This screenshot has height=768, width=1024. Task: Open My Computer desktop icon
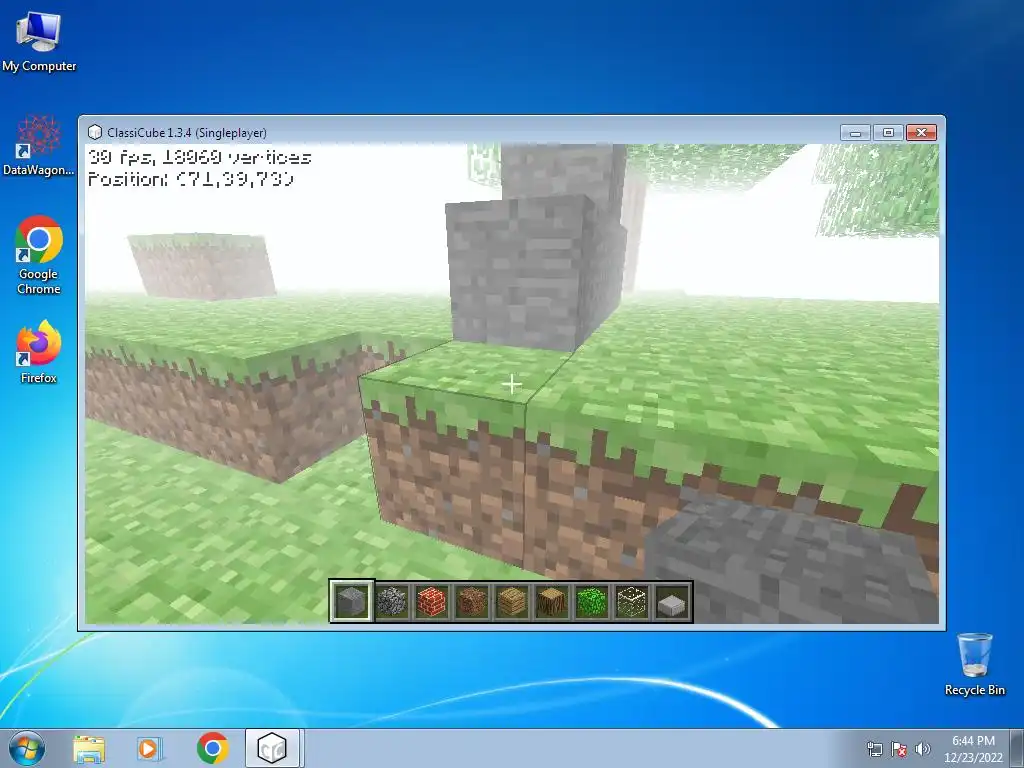(x=39, y=40)
